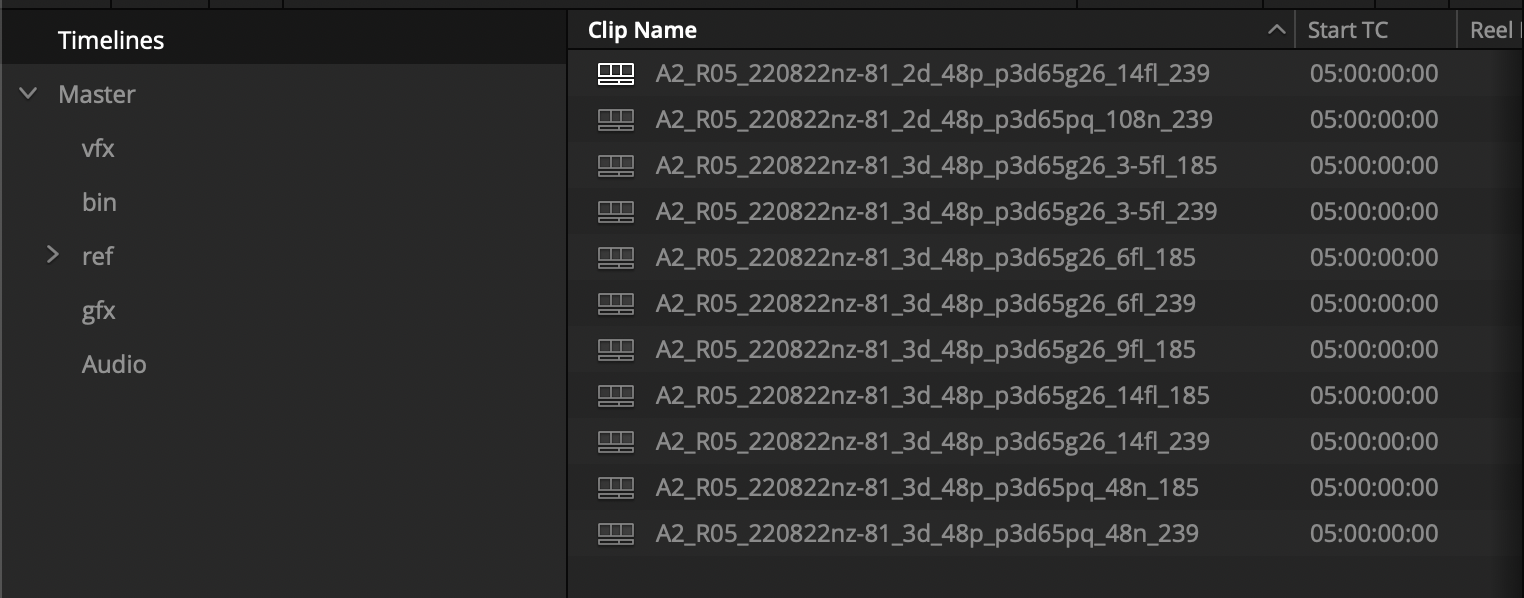The width and height of the screenshot is (1524, 598).
Task: Collapse the Master bin folder
Action: point(29,94)
